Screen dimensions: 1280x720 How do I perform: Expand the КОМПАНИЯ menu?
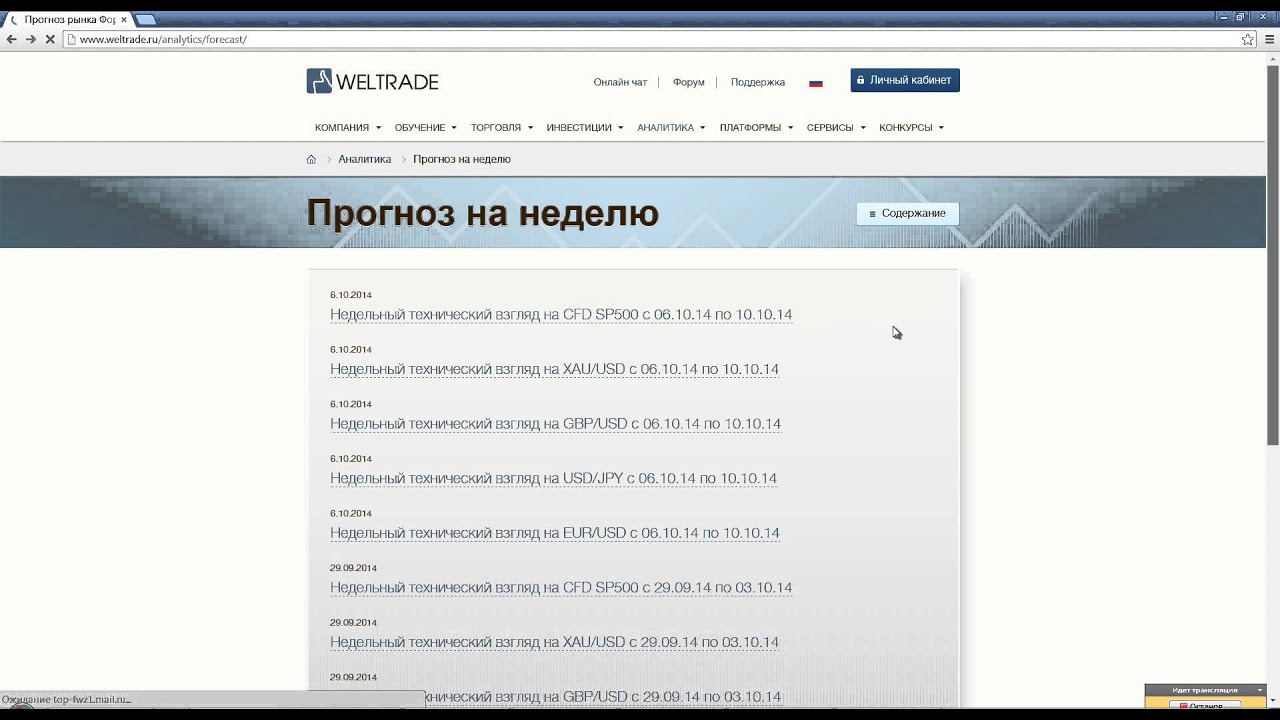[x=348, y=127]
